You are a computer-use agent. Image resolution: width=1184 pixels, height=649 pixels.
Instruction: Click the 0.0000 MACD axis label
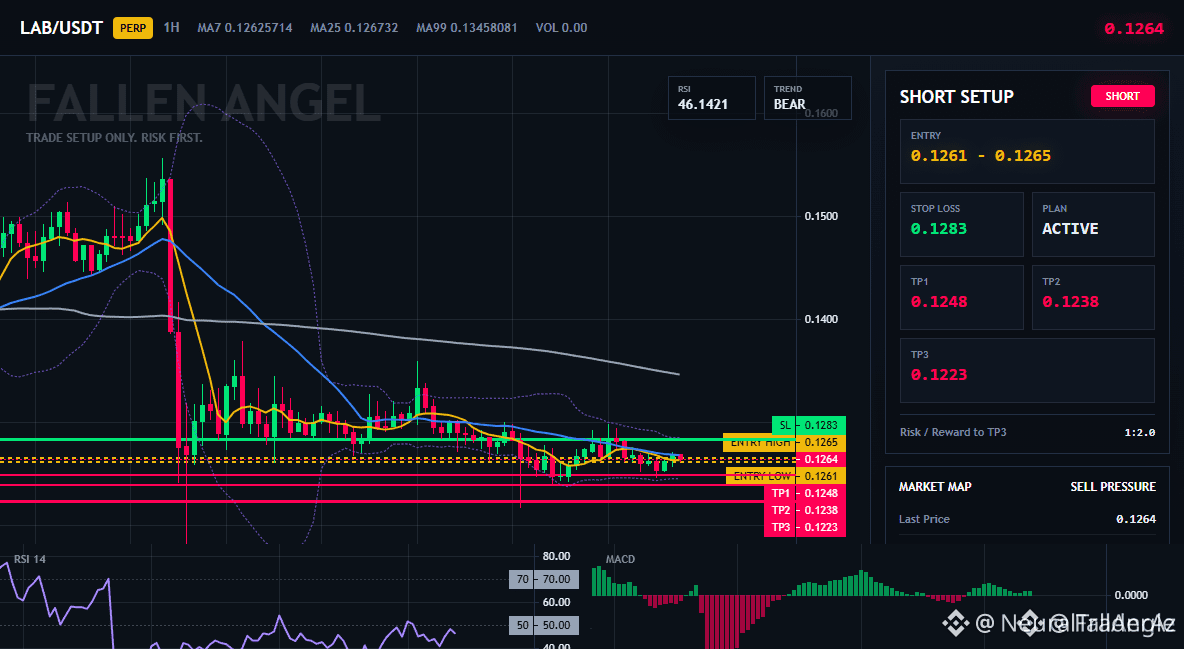1131,595
